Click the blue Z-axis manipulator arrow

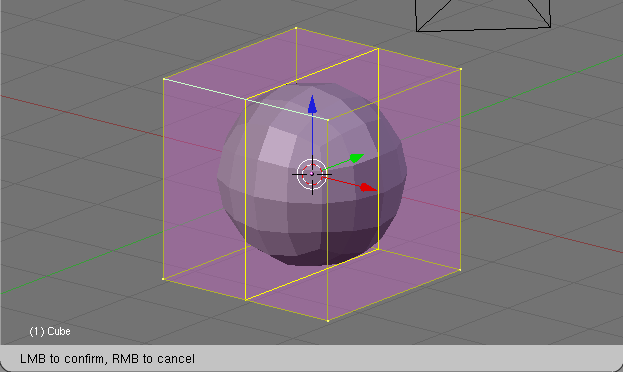(x=312, y=105)
